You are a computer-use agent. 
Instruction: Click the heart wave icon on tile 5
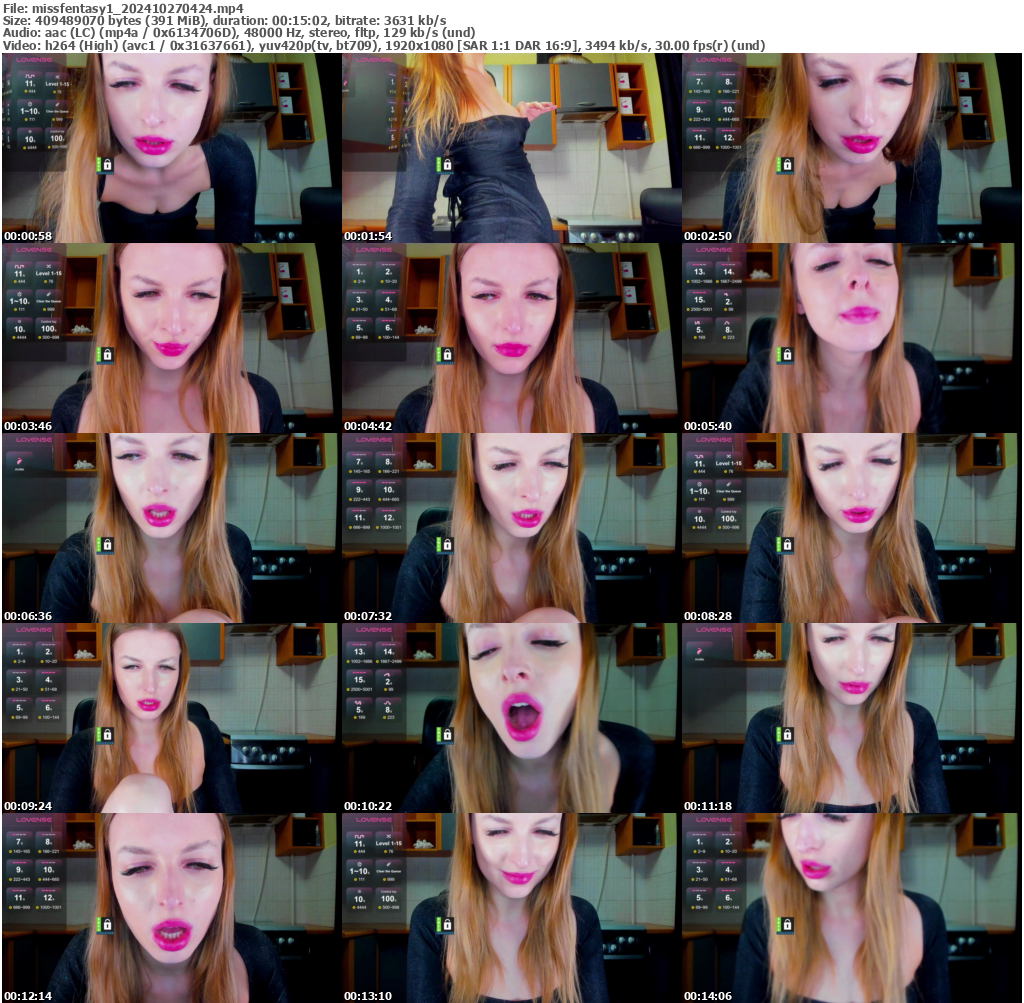tap(697, 322)
